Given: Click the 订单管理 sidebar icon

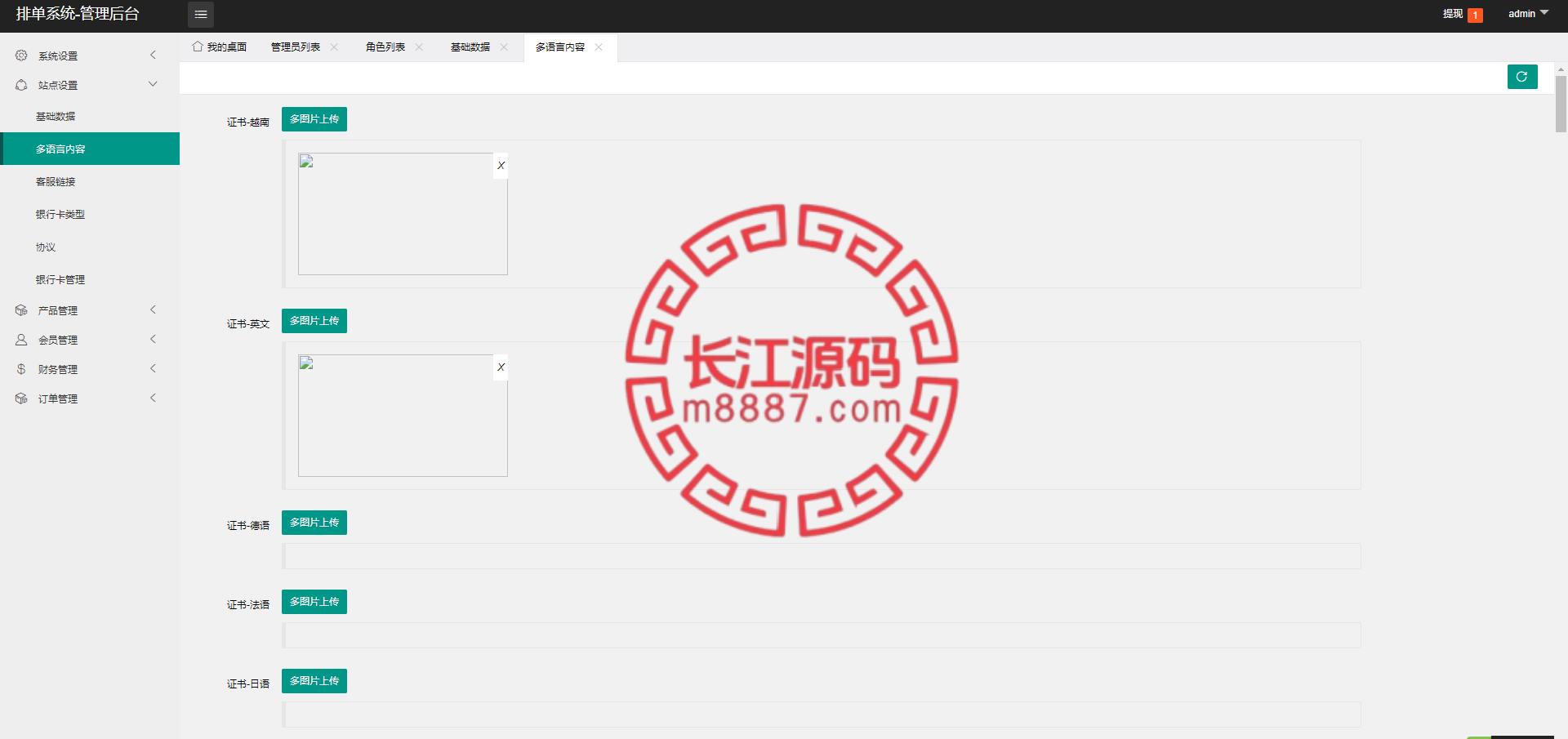Looking at the screenshot, I should point(21,398).
